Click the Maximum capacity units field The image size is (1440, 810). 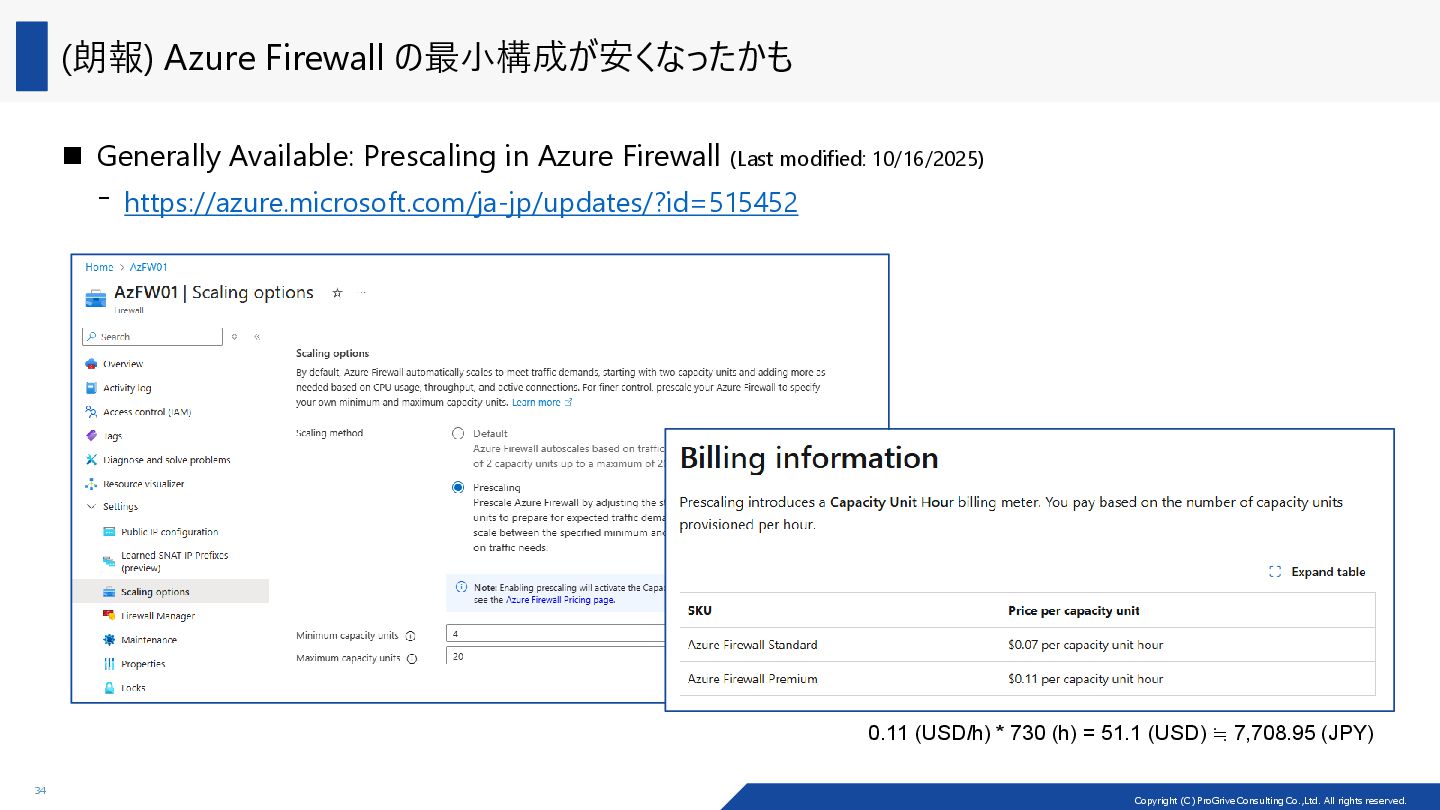coord(556,657)
